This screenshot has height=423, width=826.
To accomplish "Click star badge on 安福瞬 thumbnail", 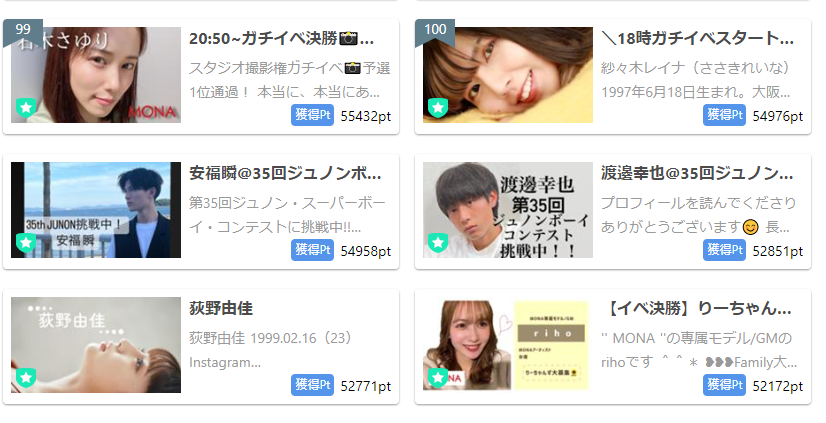I will click(26, 243).
